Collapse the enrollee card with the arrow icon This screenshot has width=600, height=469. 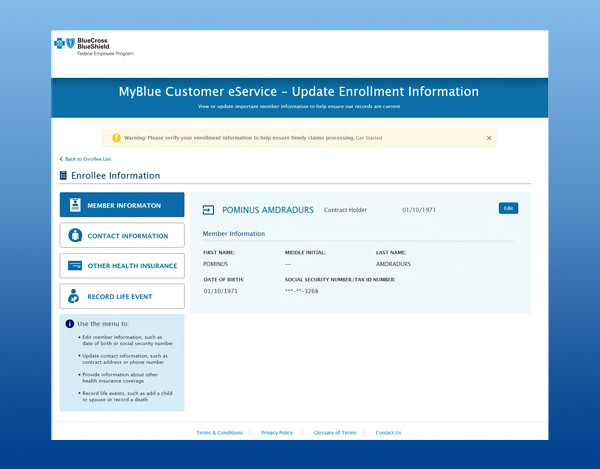pos(208,210)
